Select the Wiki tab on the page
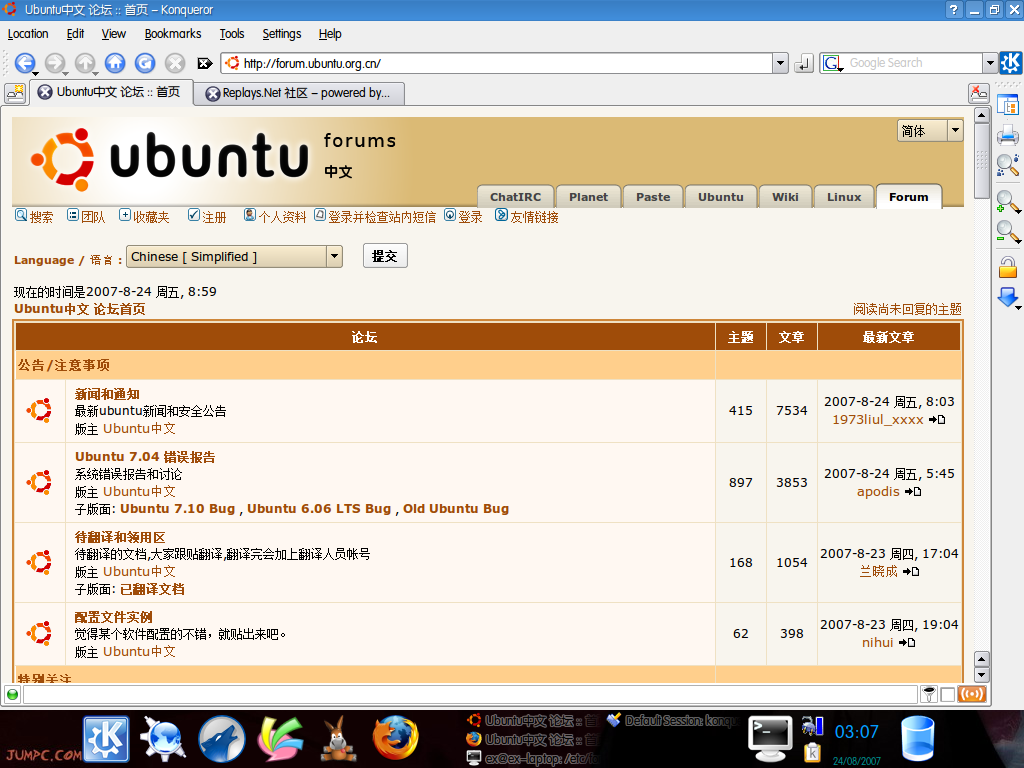The width and height of the screenshot is (1024, 768). coord(785,197)
